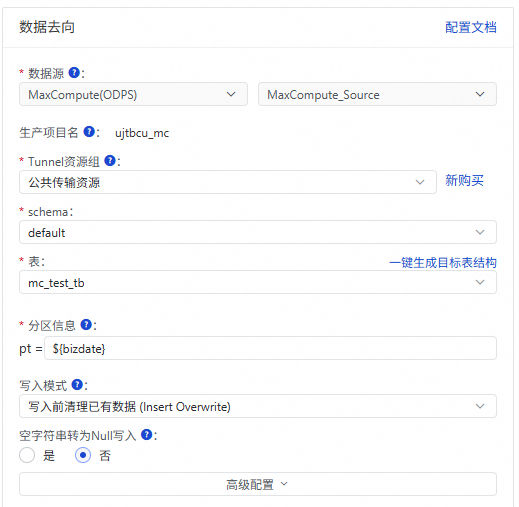The width and height of the screenshot is (519, 507).
Task: Open 写入模式 Insert Overwrite dropdown
Action: pyautogui.click(x=258, y=406)
